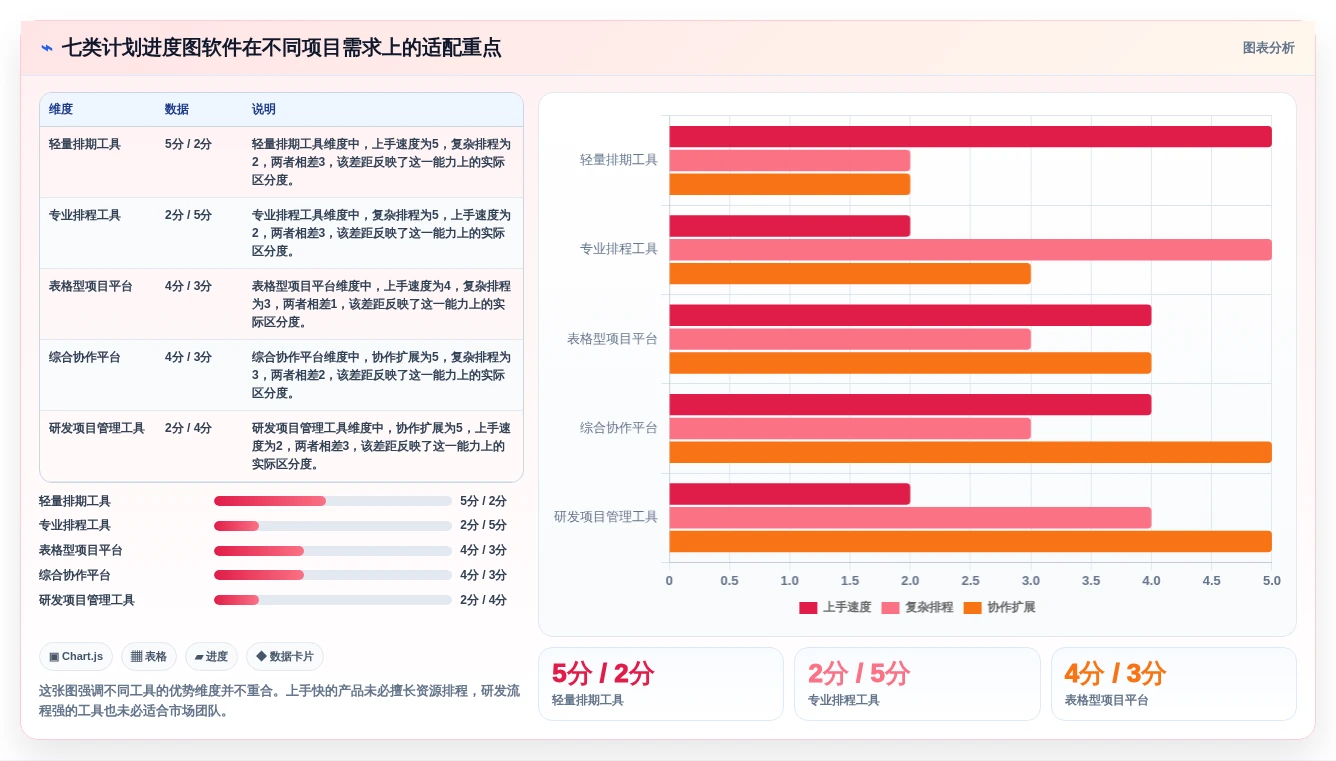Click 5分 / 2分 cell in table

tap(188, 144)
